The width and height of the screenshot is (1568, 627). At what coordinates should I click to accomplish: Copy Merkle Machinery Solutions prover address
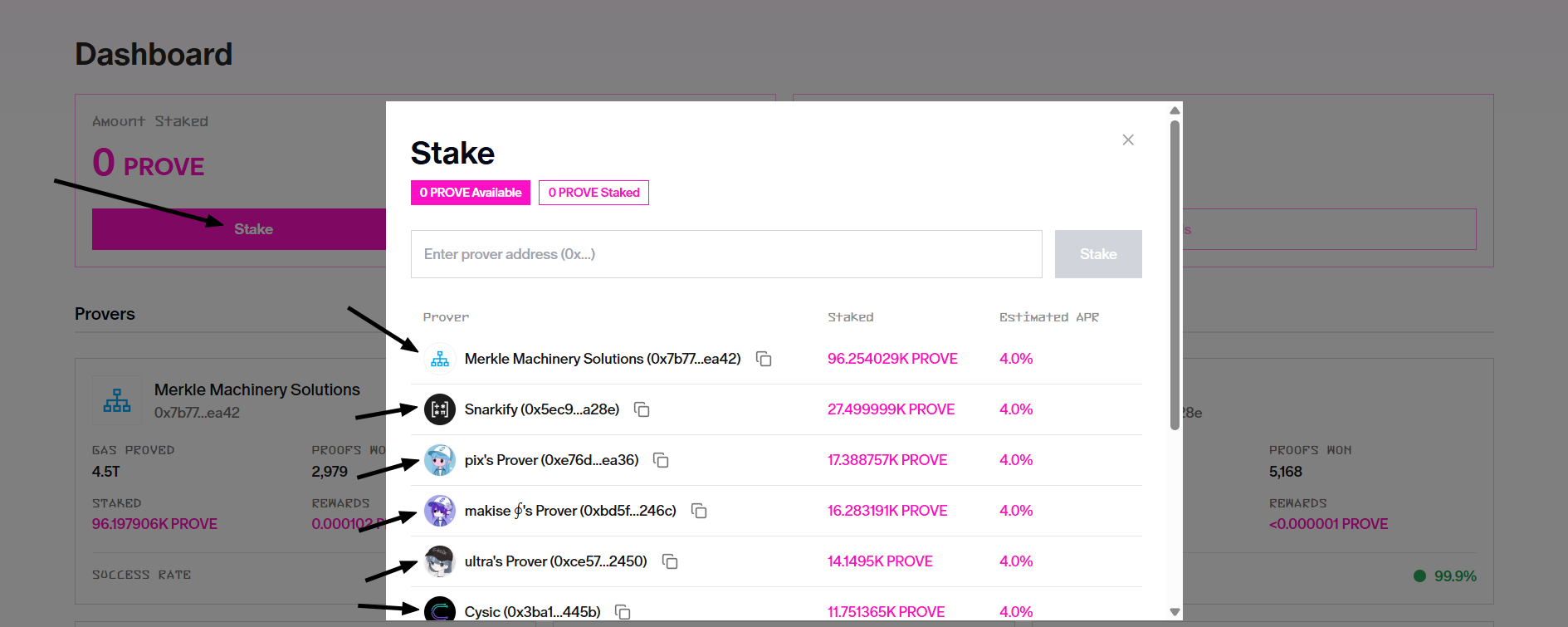point(764,359)
